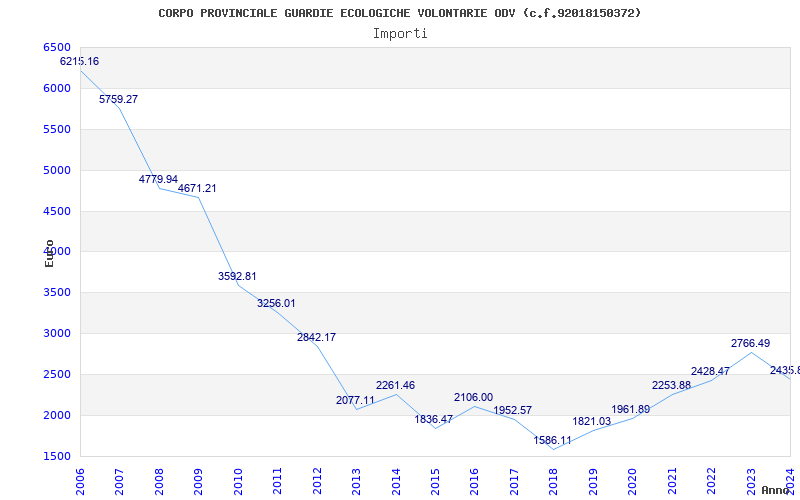Click the 4671.21 value label
The image size is (800, 500).
point(197,188)
